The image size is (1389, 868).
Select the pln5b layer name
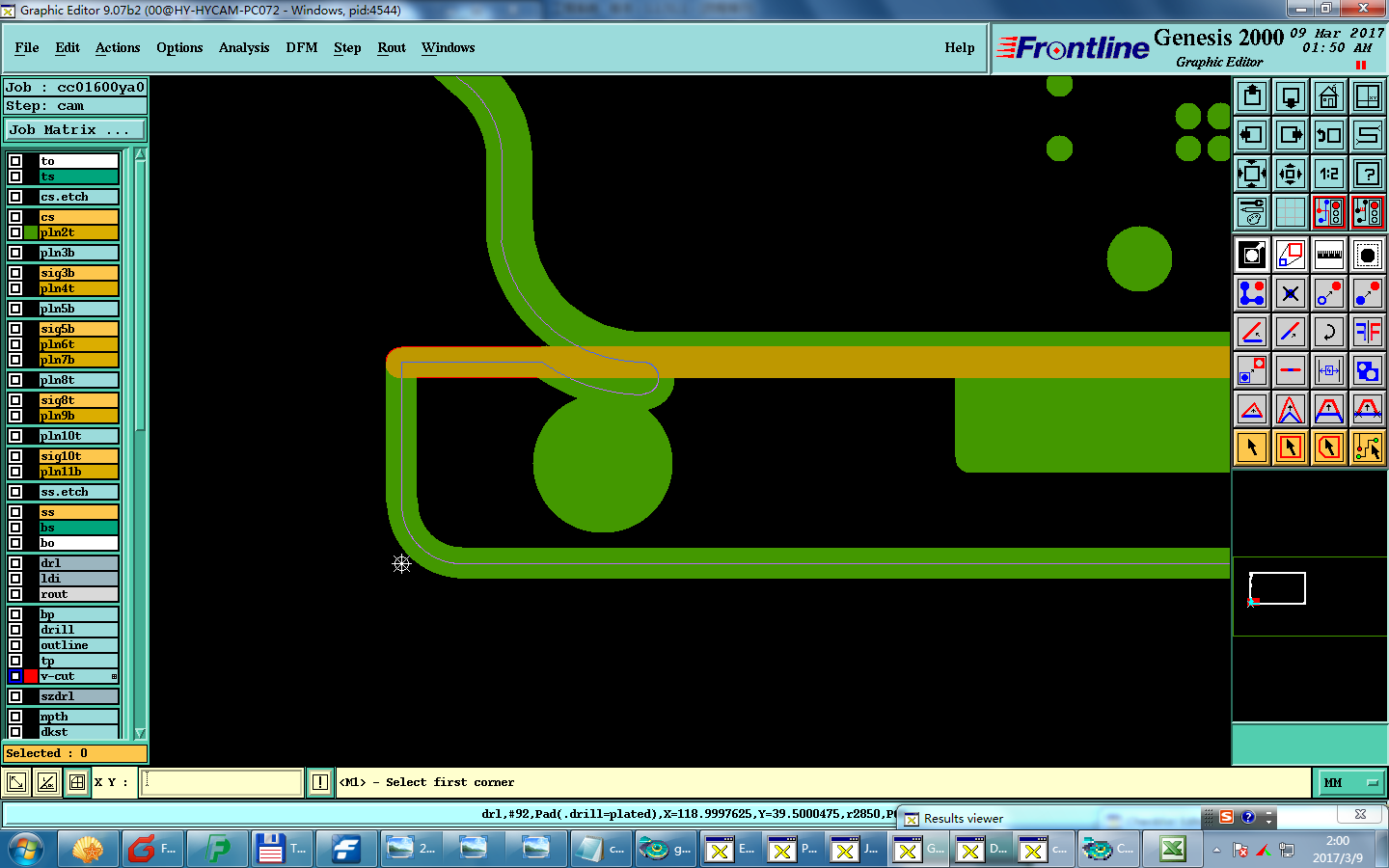tap(78, 309)
